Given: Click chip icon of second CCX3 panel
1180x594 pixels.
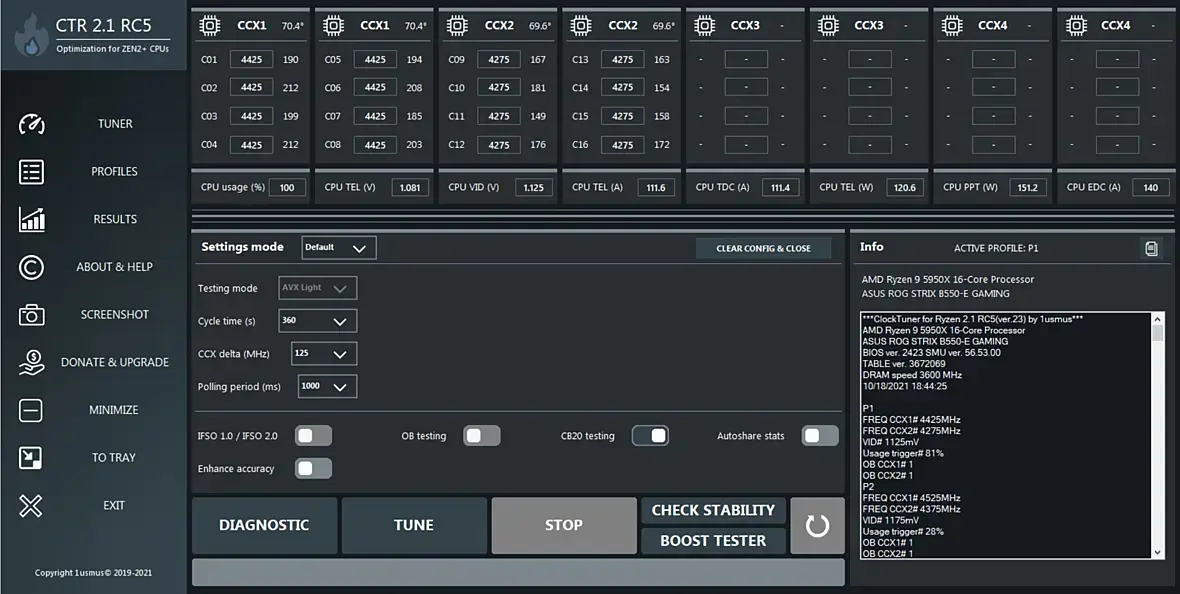Looking at the screenshot, I should pos(829,26).
